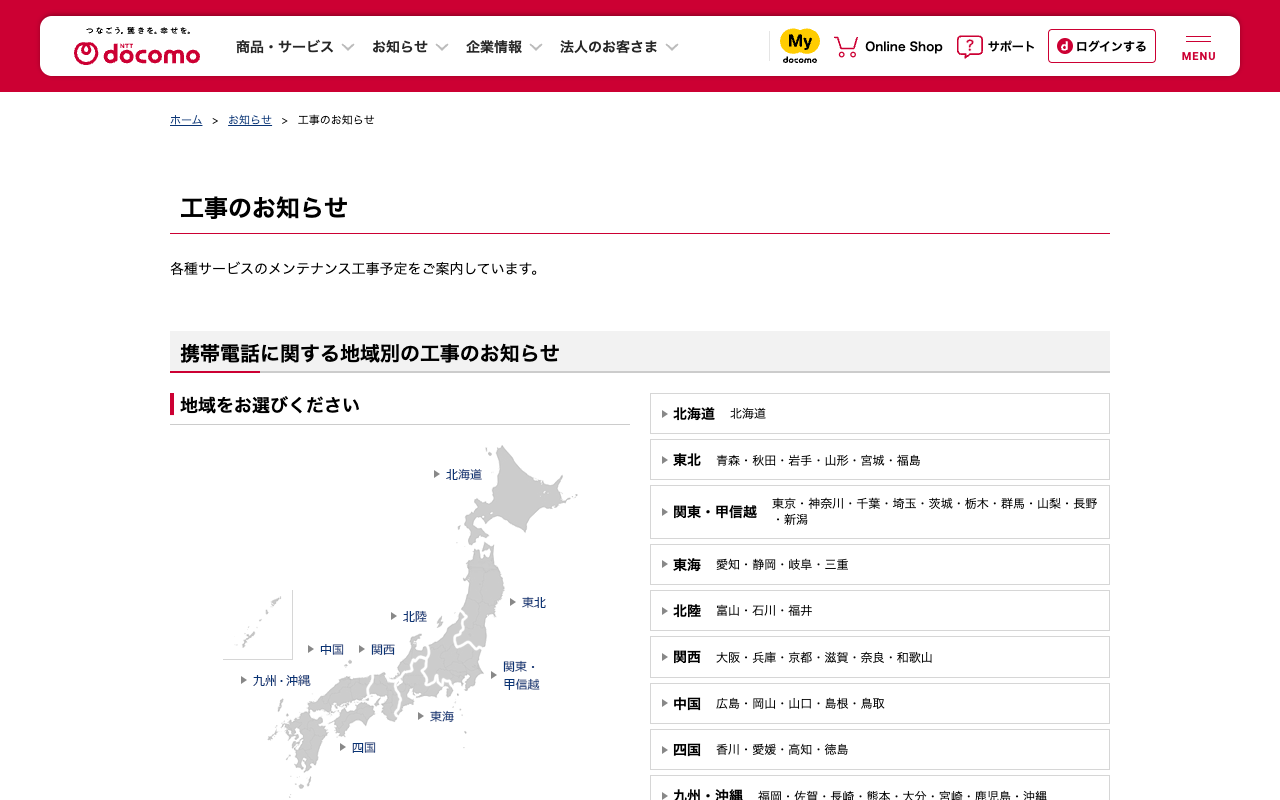Image resolution: width=1280 pixels, height=800 pixels.
Task: Click the サポート question mark icon
Action: 969,47
